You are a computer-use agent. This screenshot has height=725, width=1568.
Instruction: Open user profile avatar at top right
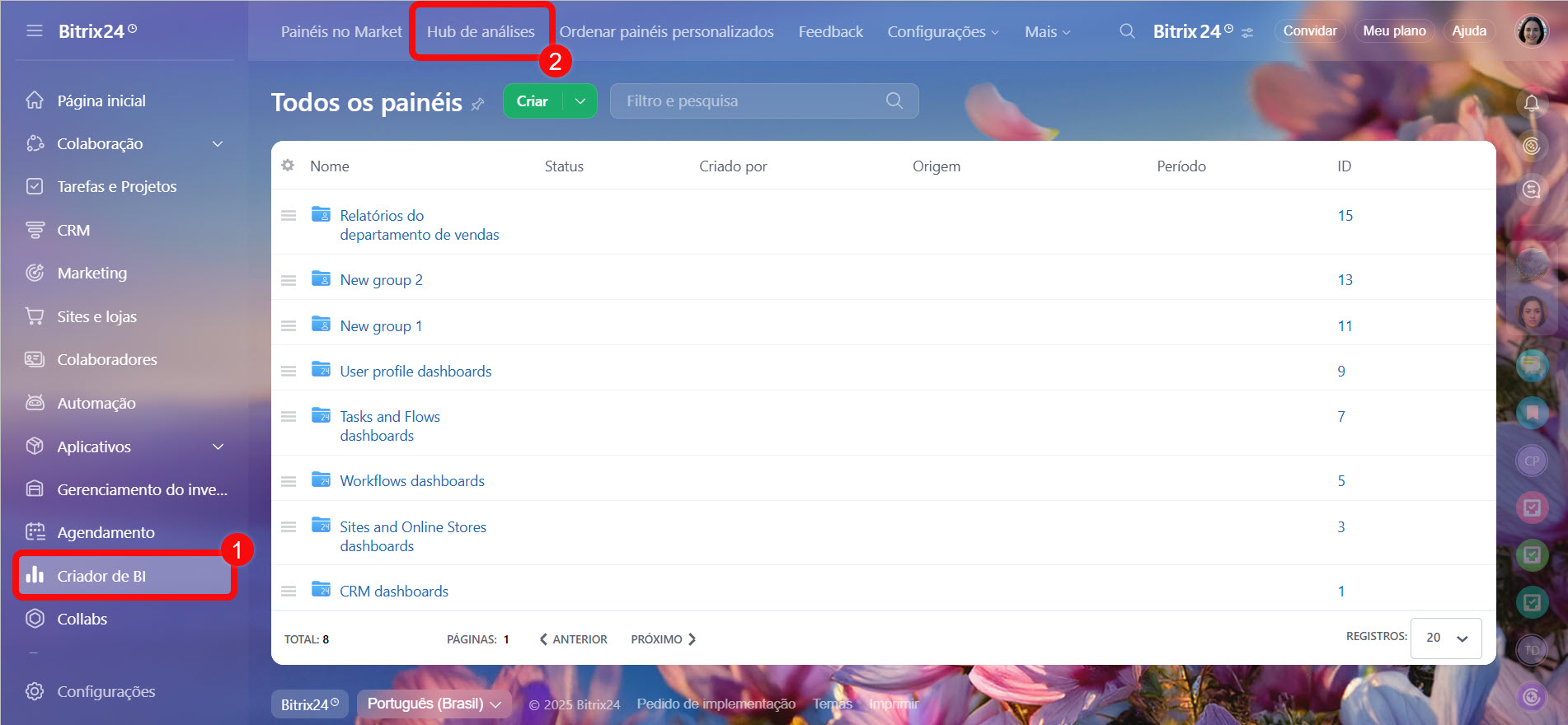coord(1532,31)
